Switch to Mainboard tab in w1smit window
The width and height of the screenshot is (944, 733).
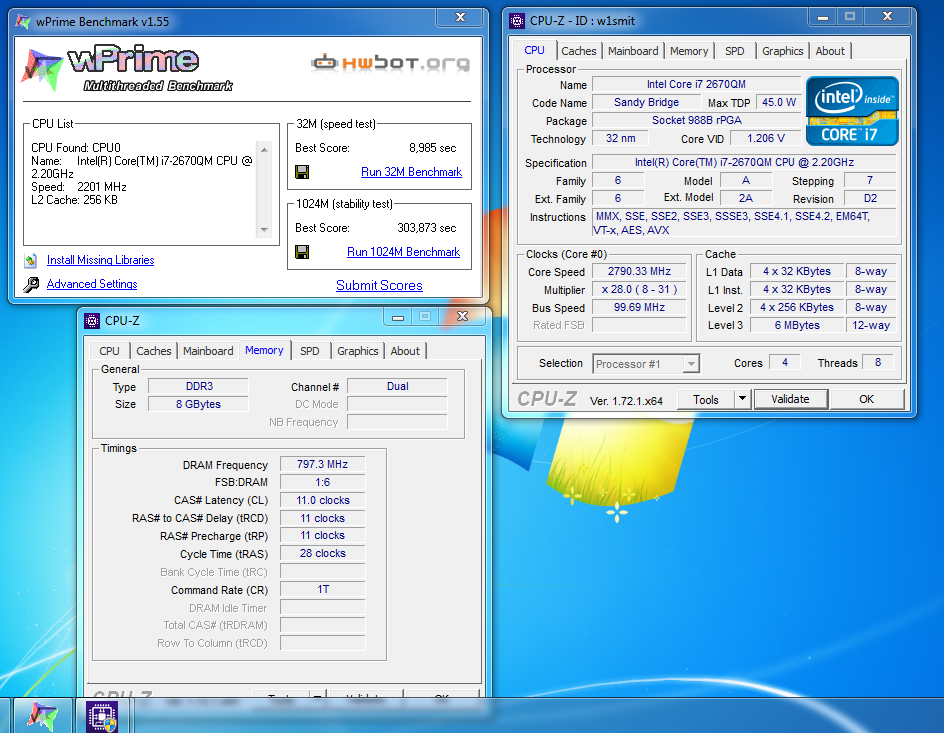point(633,51)
